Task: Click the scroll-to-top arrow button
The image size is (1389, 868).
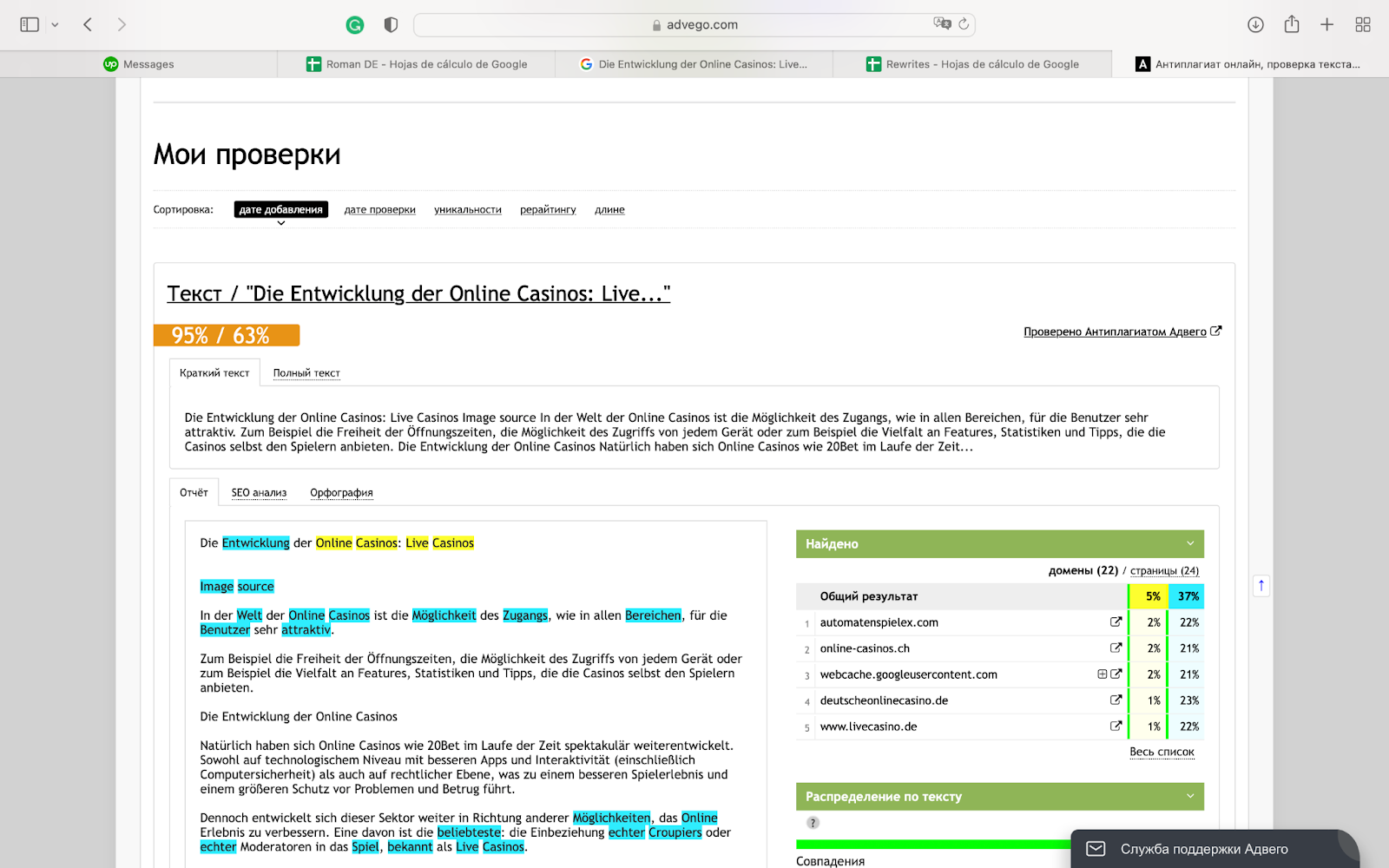Action: coord(1261,586)
